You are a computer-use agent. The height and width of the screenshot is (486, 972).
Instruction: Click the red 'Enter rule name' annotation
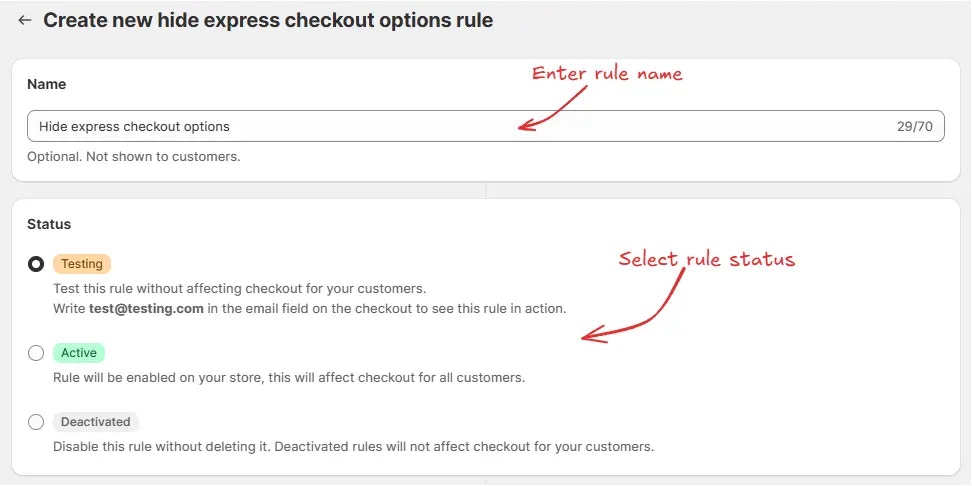[x=607, y=74]
